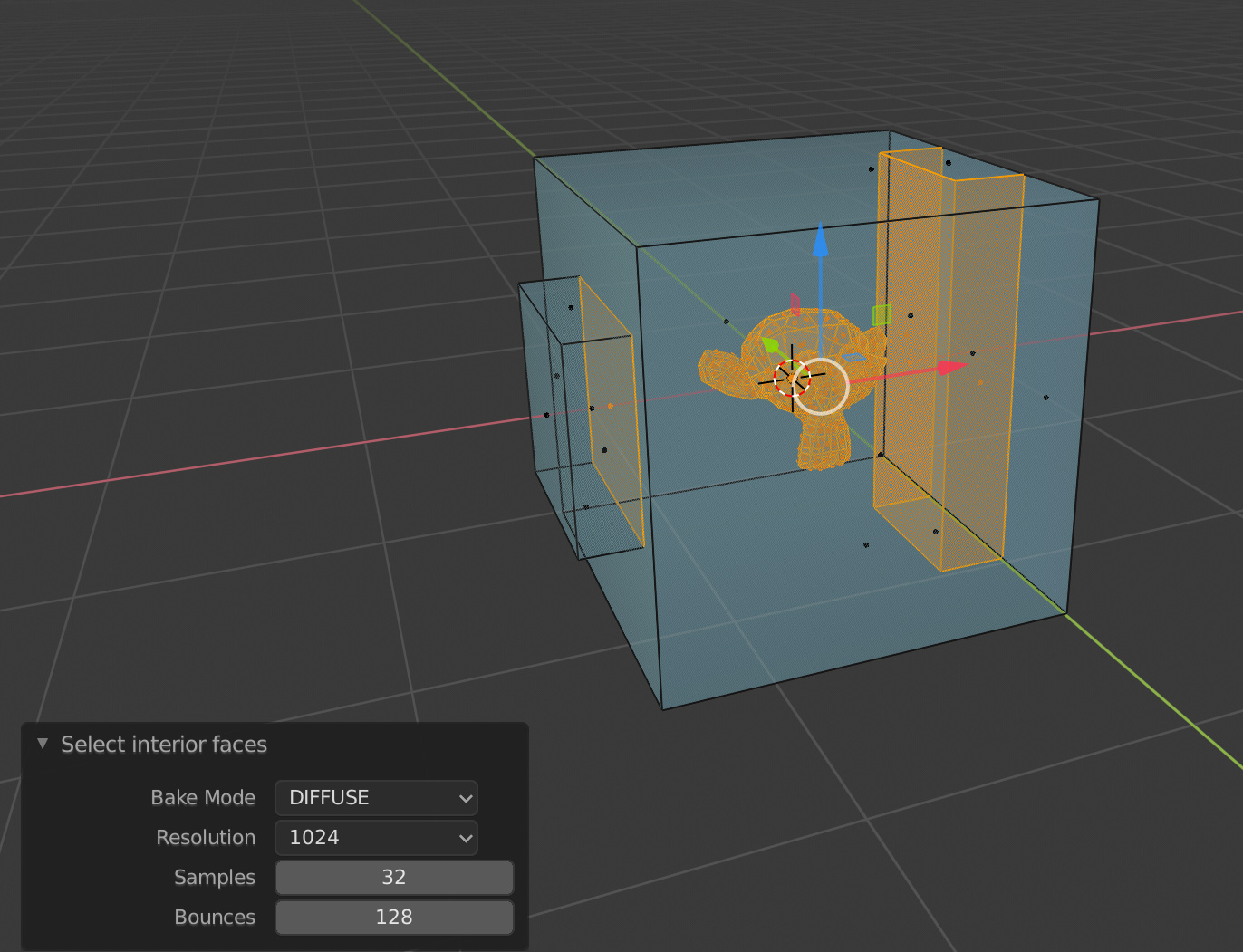Click the "Samples" label
The width and height of the screenshot is (1243, 952).
pos(215,878)
